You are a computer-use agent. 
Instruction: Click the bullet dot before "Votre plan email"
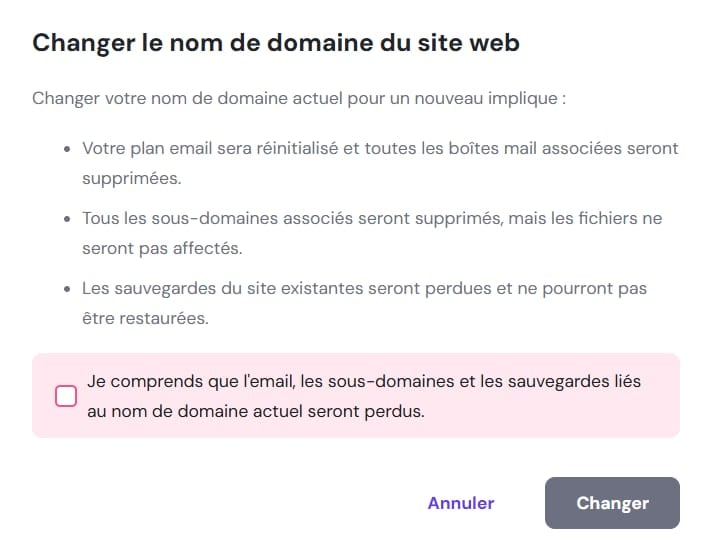[x=66, y=148]
